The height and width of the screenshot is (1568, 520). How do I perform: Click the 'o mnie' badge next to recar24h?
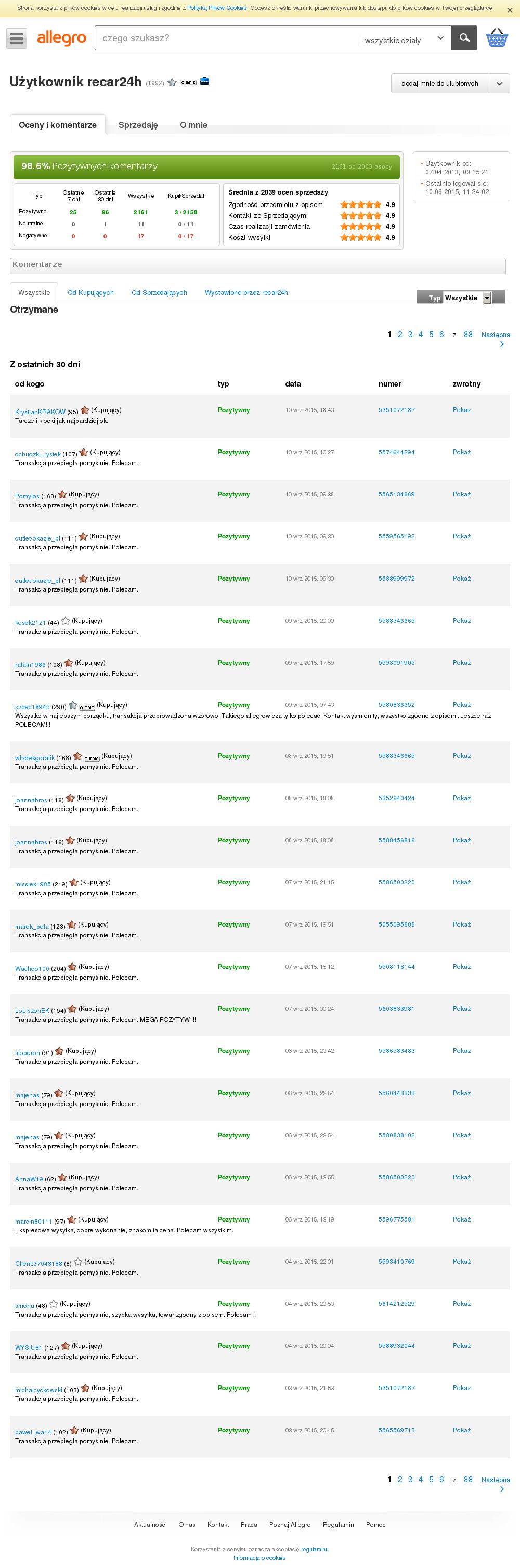pos(189,83)
